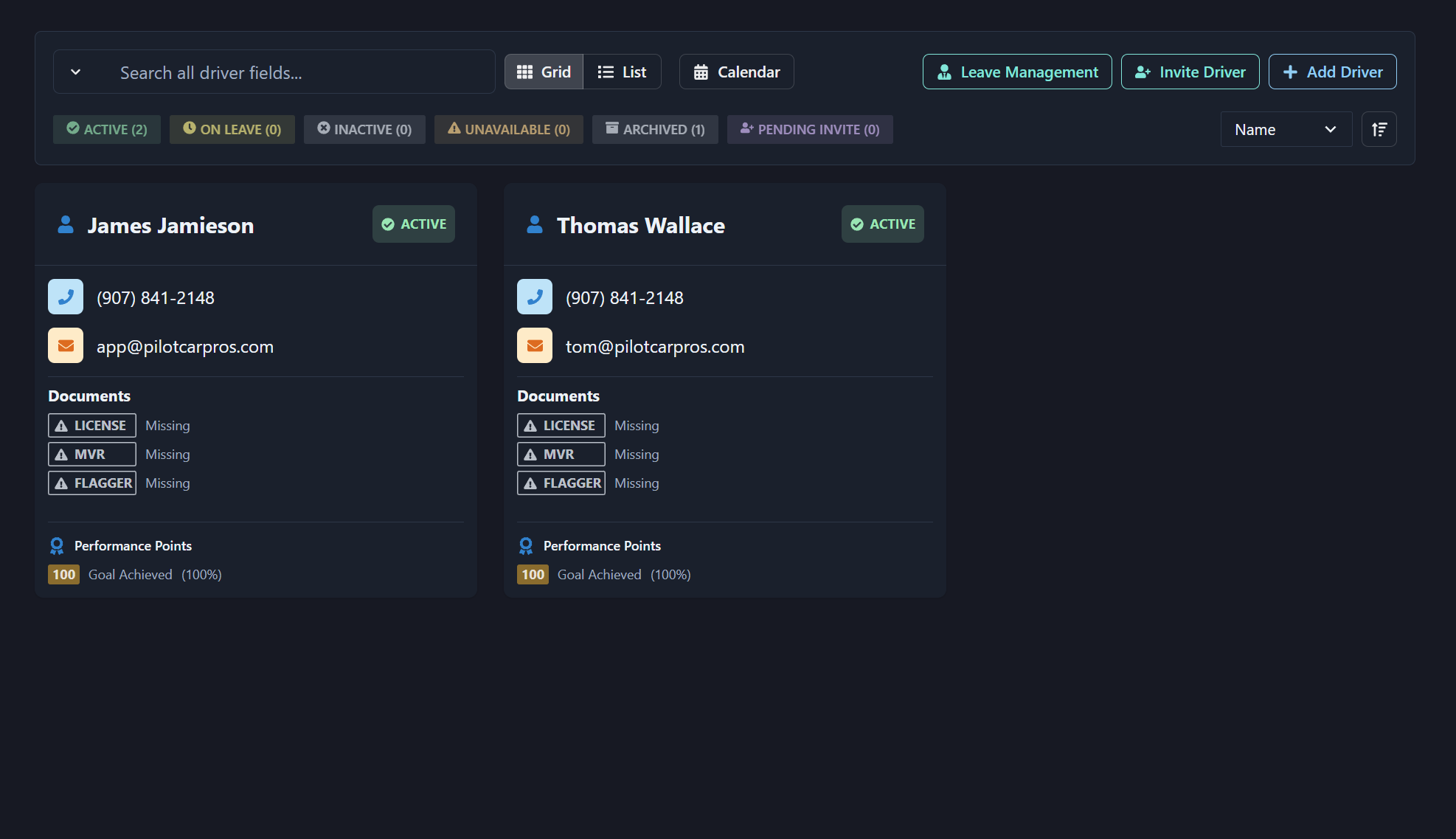Click James Jamieson's LICENSE warning badge
This screenshot has width=1456, height=839.
(92, 426)
